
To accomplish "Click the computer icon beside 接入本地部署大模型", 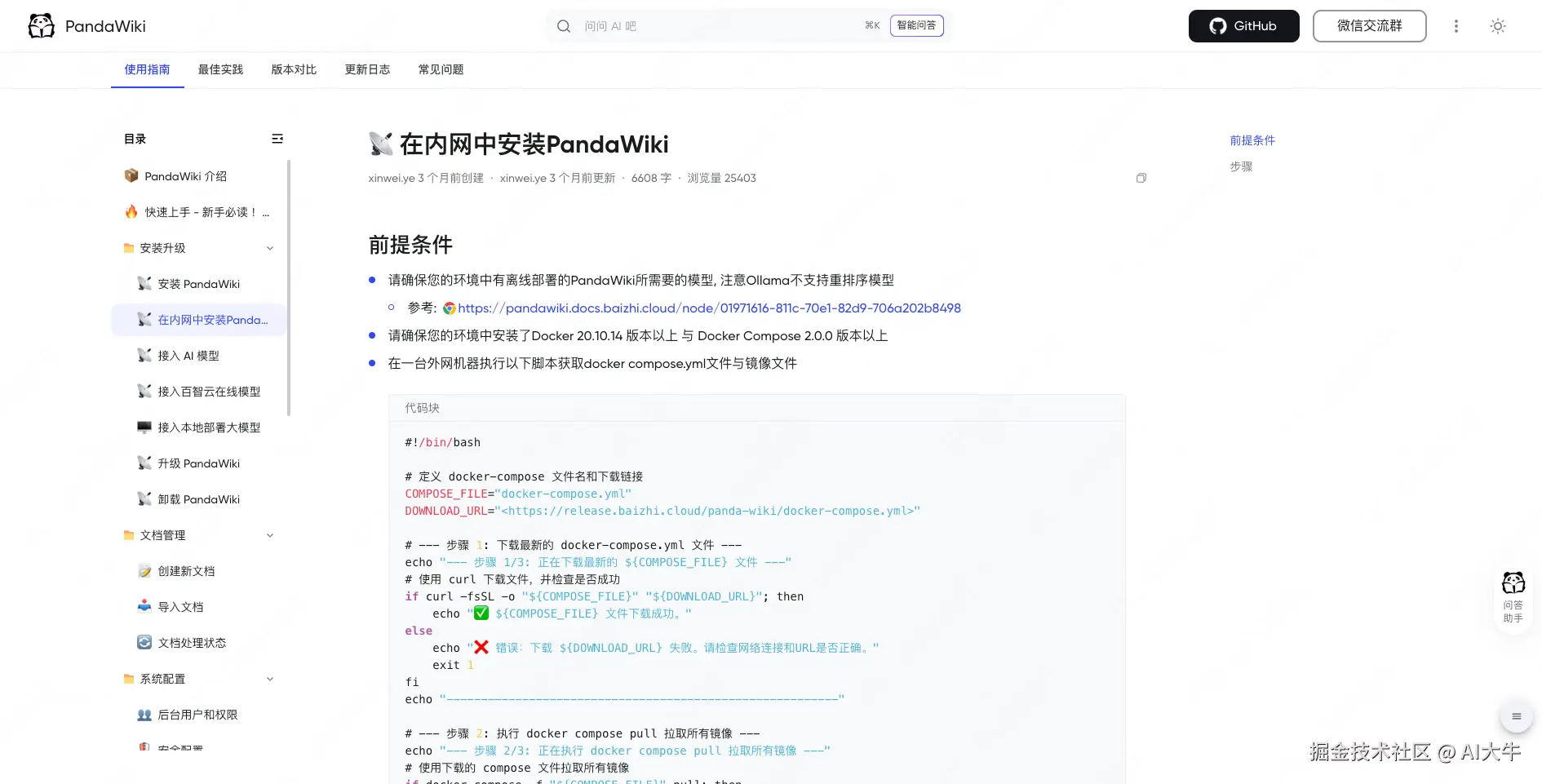I will [x=144, y=427].
